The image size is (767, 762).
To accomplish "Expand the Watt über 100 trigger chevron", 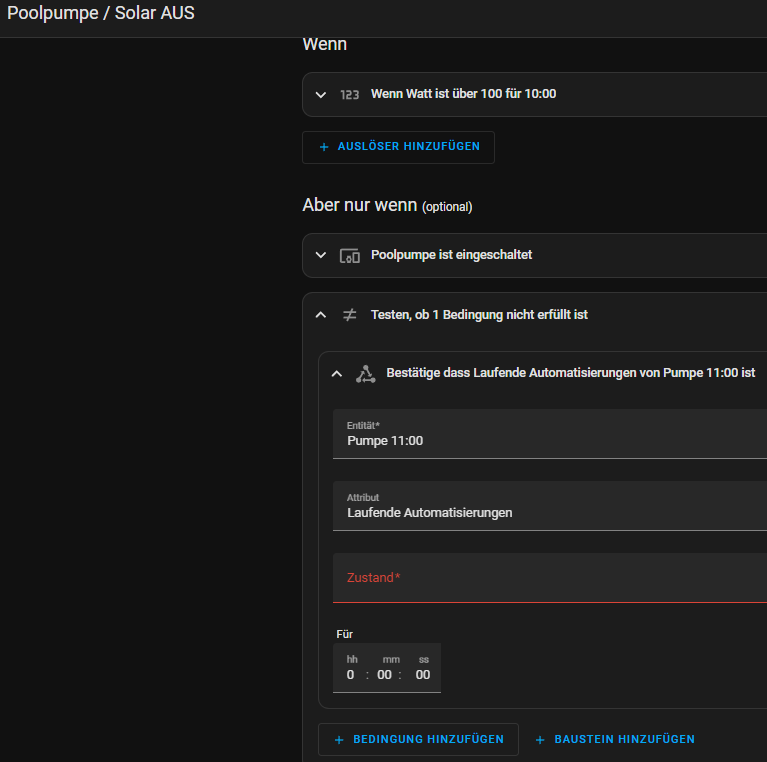I will pos(320,94).
